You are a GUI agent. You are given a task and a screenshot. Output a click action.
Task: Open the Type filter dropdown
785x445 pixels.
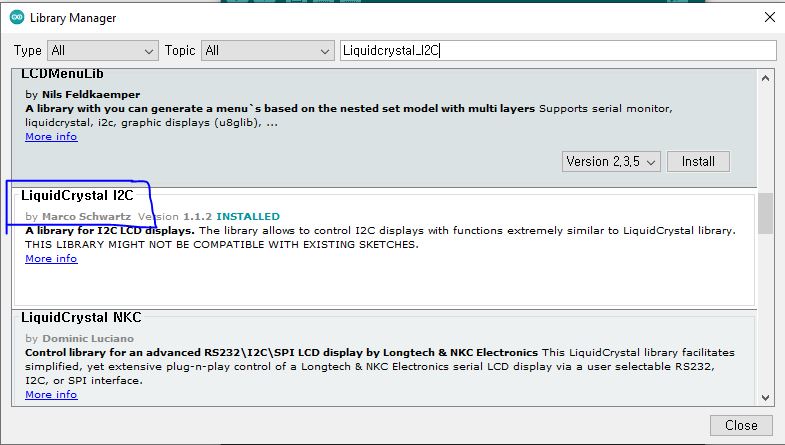[103, 51]
